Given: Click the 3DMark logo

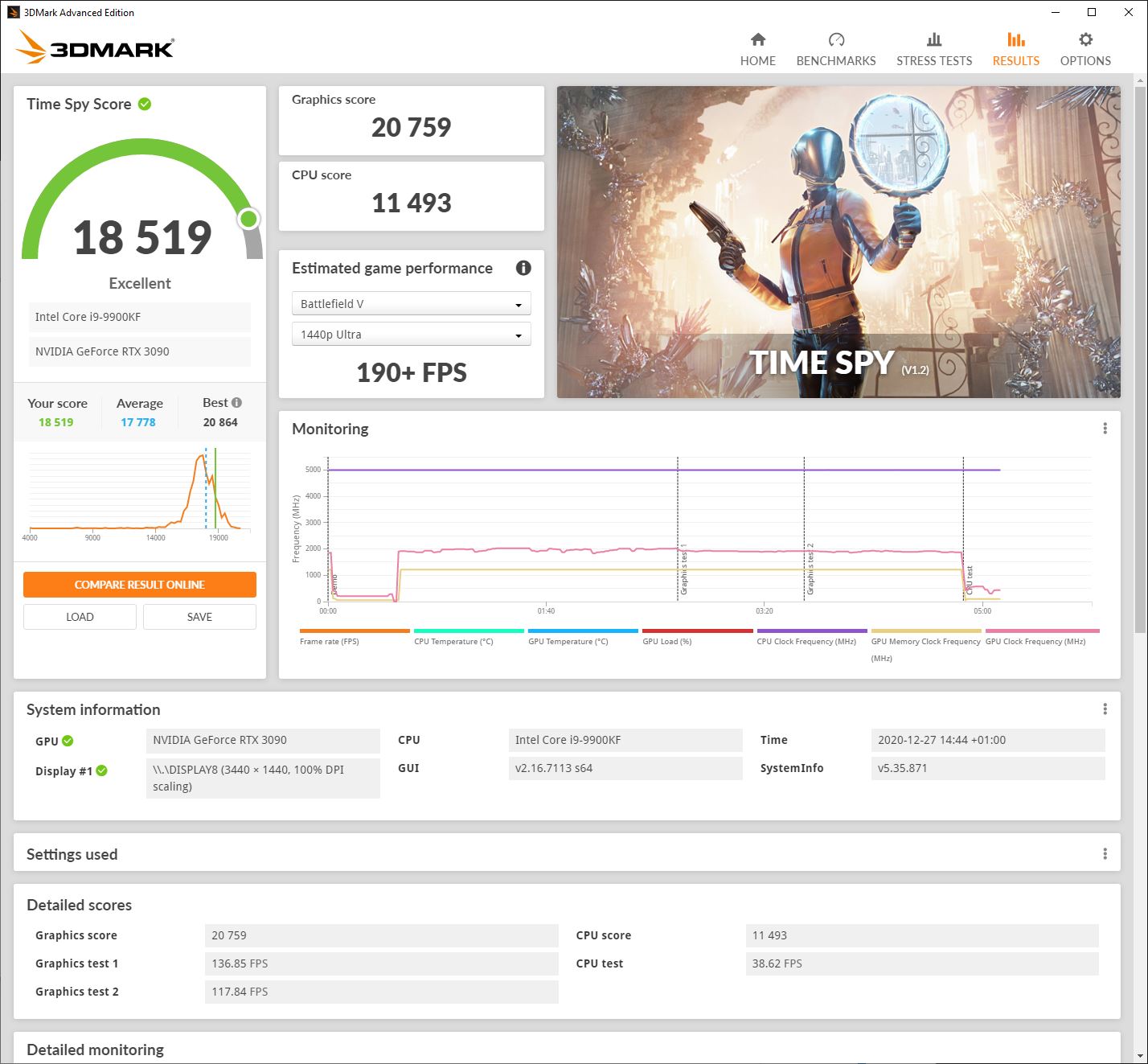Looking at the screenshot, I should [x=95, y=47].
